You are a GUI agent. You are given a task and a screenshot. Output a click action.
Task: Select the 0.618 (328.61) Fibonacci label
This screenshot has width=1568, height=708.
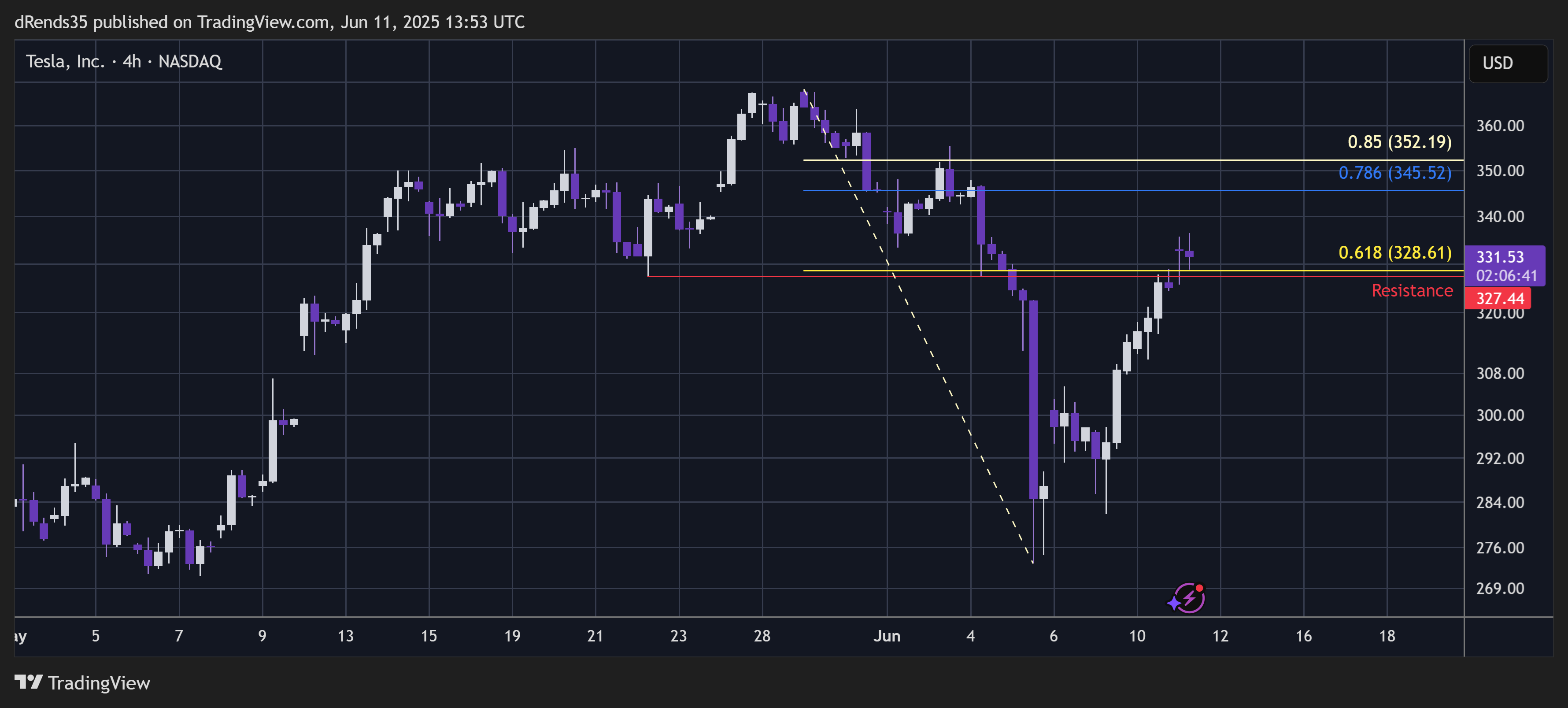(1394, 252)
